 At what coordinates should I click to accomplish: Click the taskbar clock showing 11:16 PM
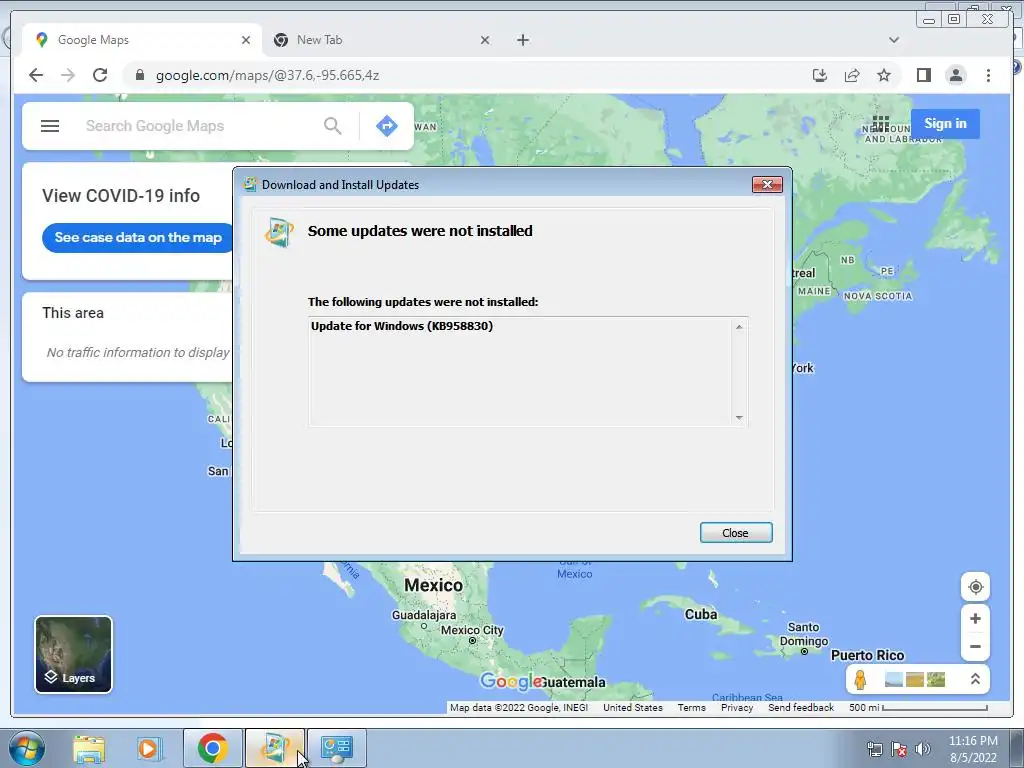pos(973,749)
